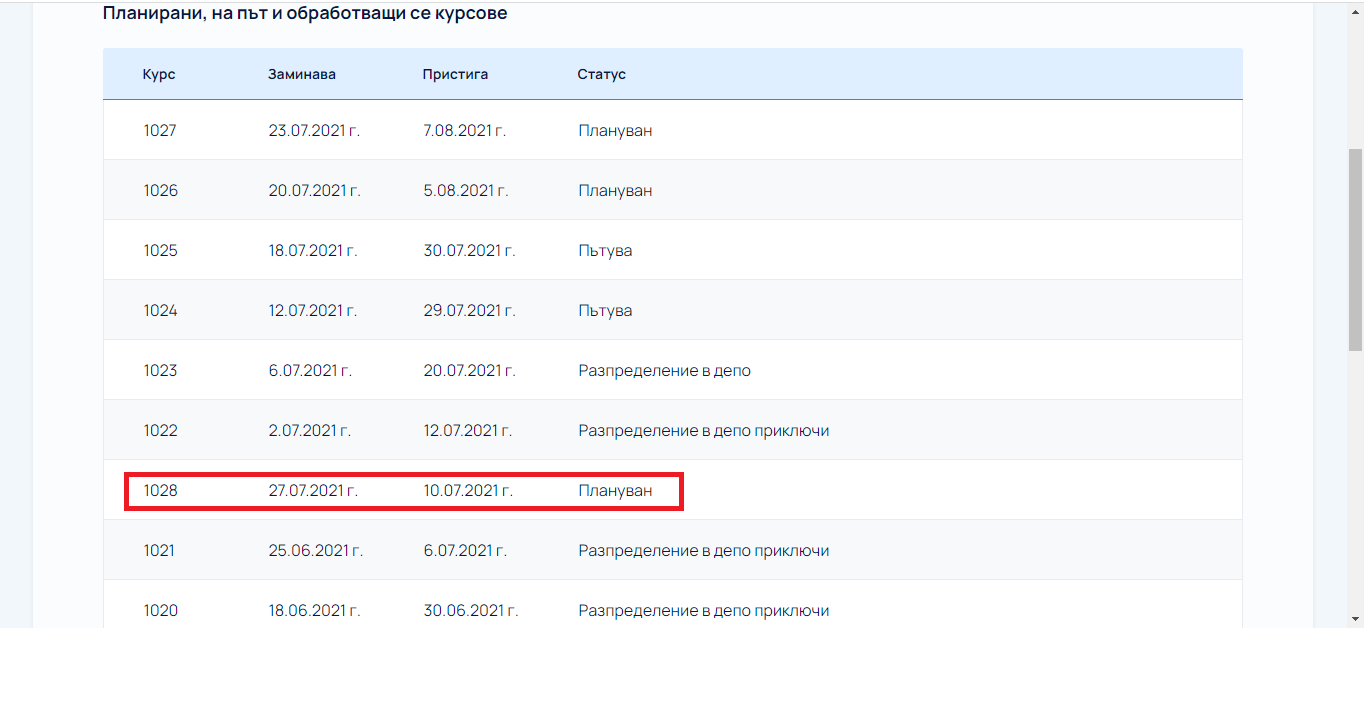
Task: Click the Курс column header
Action: click(159, 74)
